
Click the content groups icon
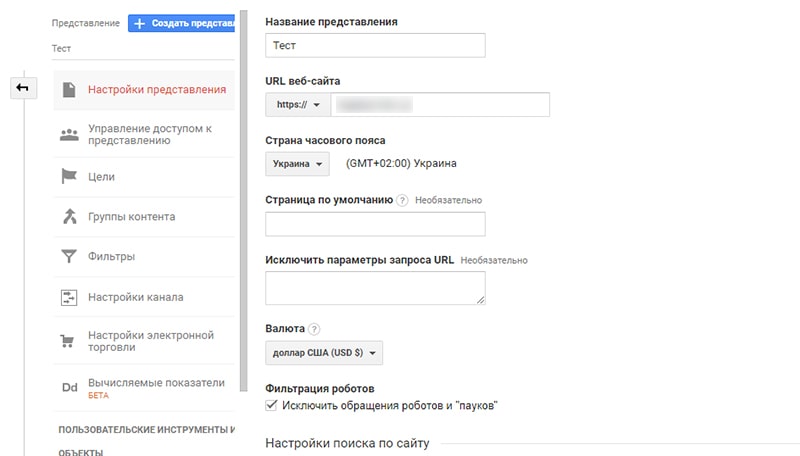coord(69,216)
